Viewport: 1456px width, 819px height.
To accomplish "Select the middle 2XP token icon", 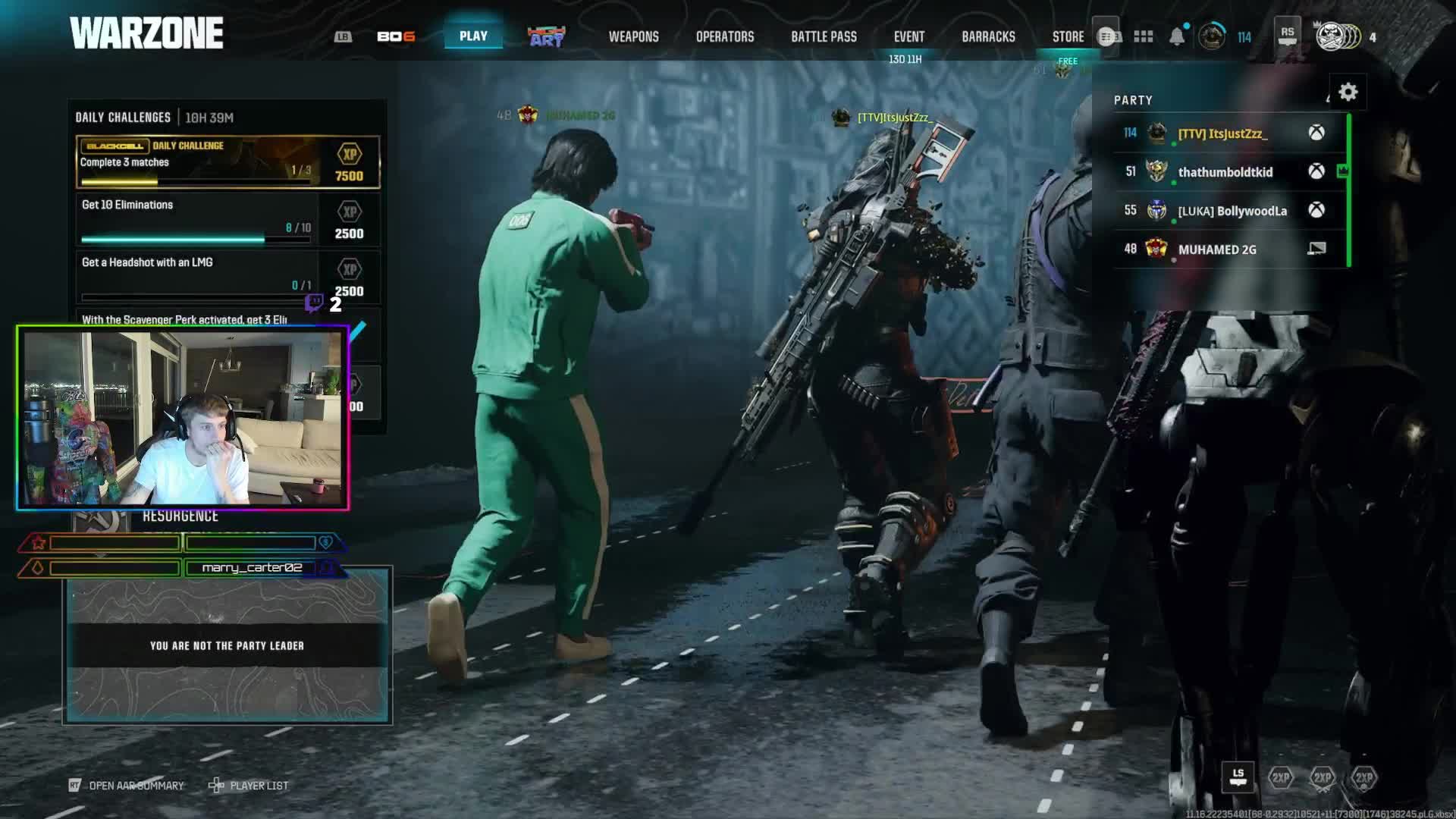I will 1323,777.
